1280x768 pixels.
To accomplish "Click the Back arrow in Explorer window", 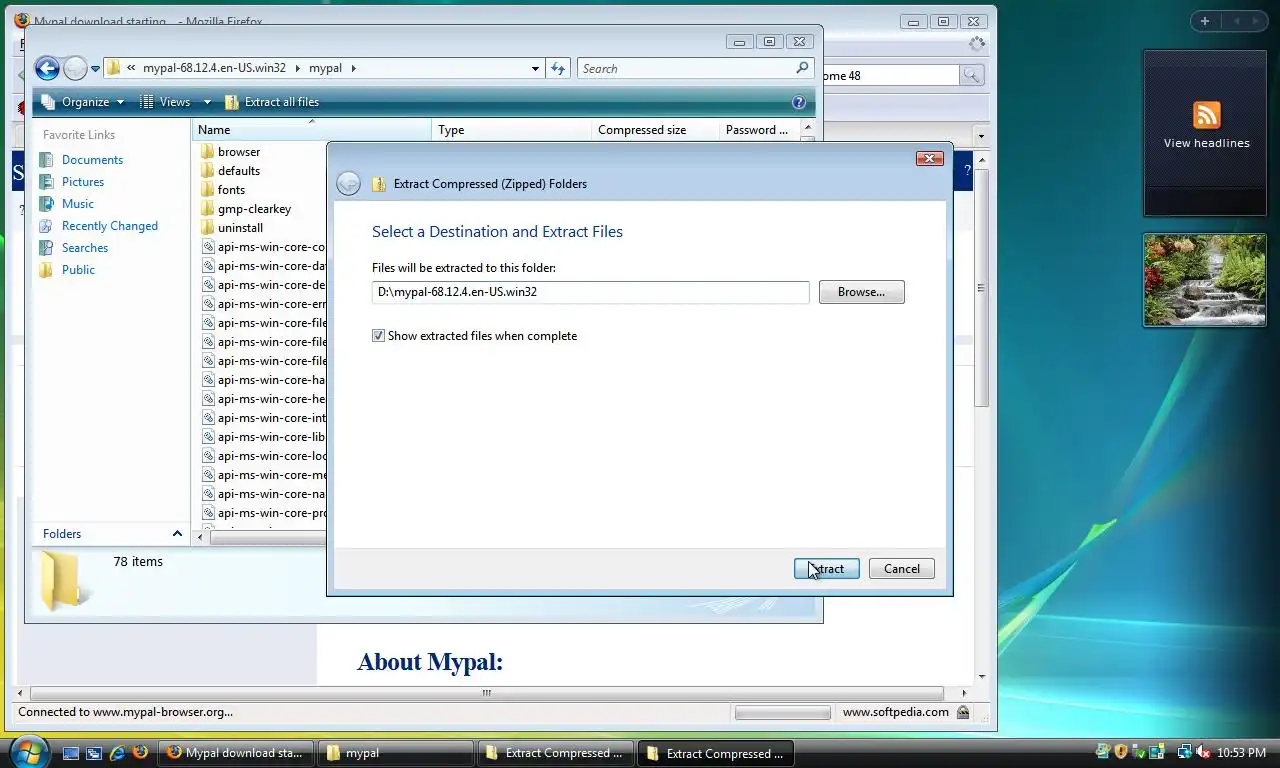I will (x=46, y=68).
